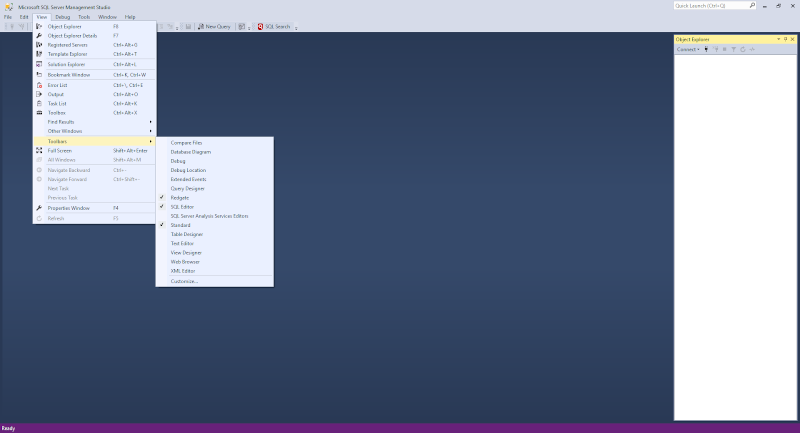The image size is (800, 433).
Task: Click the Refresh icon in Object Explorer toolbar
Action: click(x=743, y=49)
